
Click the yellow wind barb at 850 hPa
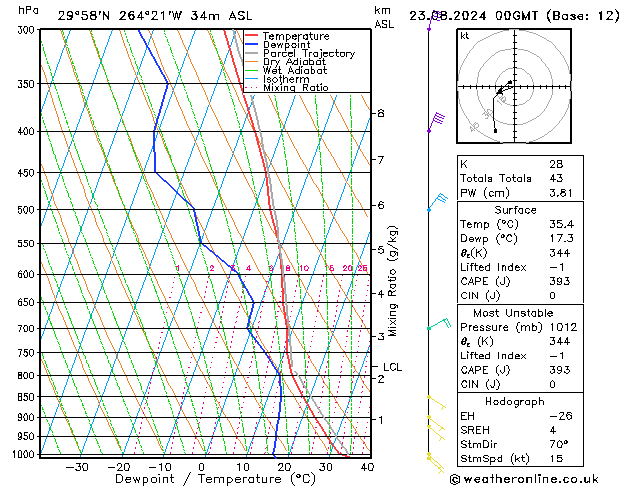point(436,403)
